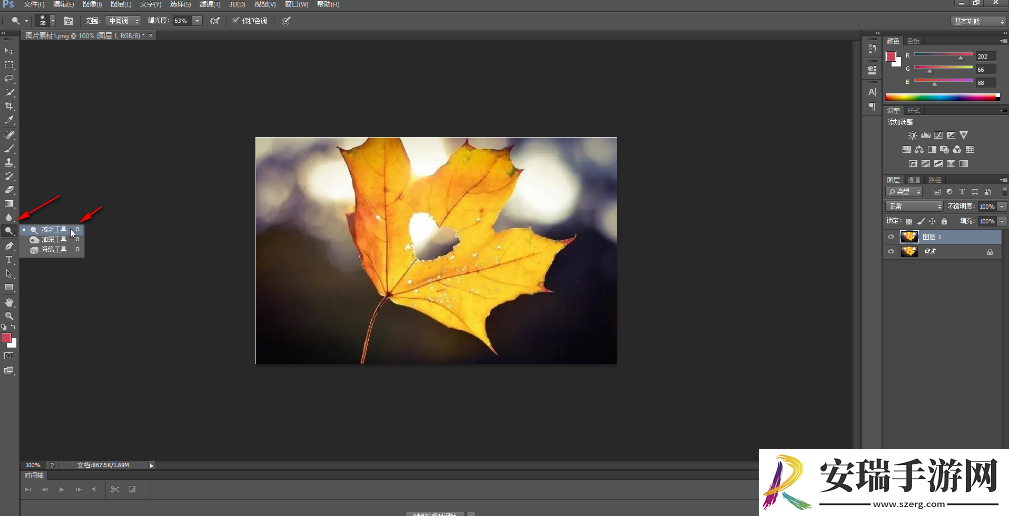
Task: Click the R color slider
Action: (943, 54)
